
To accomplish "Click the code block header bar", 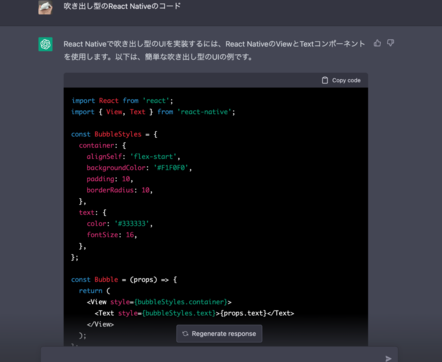I will (x=216, y=80).
